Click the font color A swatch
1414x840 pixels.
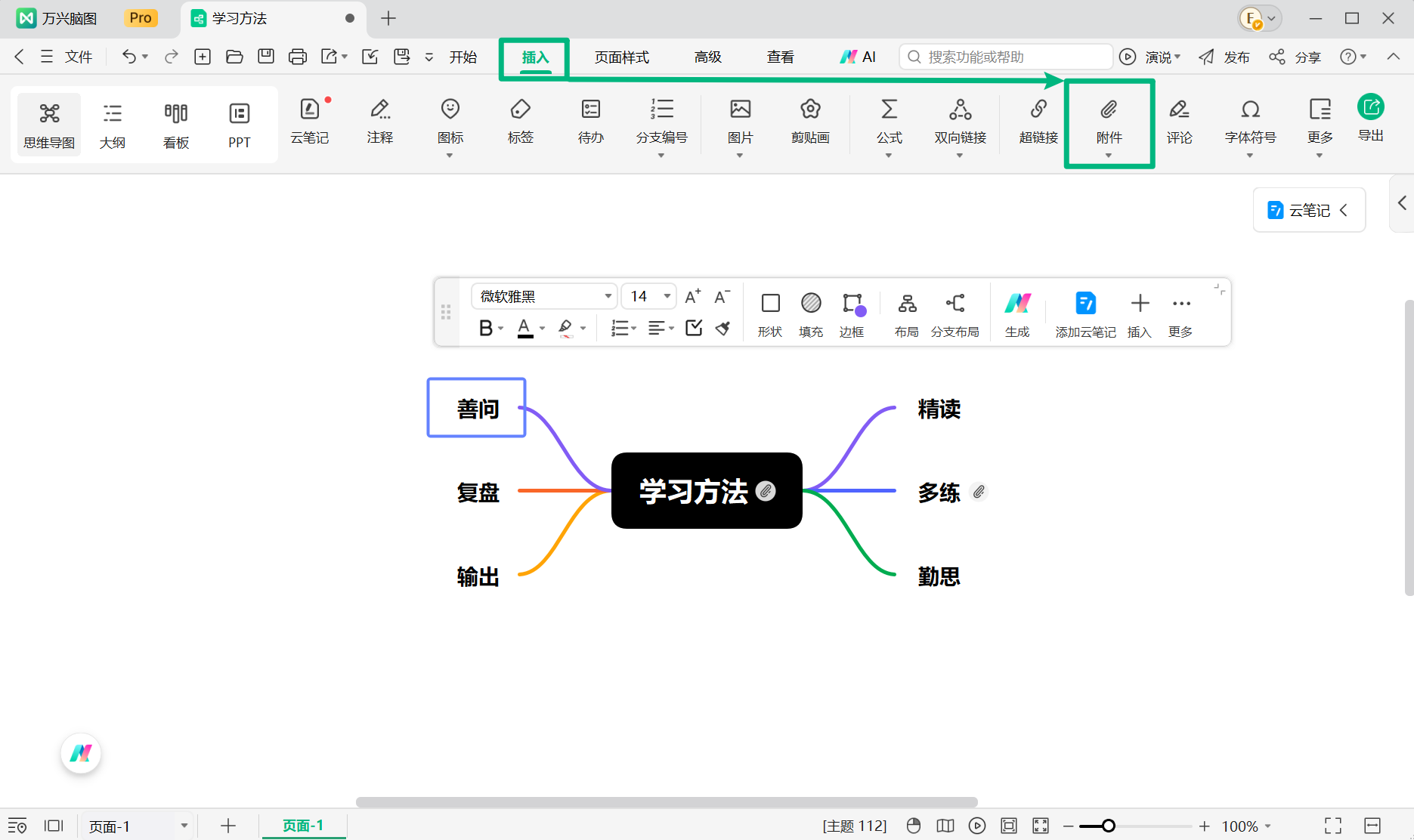pyautogui.click(x=524, y=328)
